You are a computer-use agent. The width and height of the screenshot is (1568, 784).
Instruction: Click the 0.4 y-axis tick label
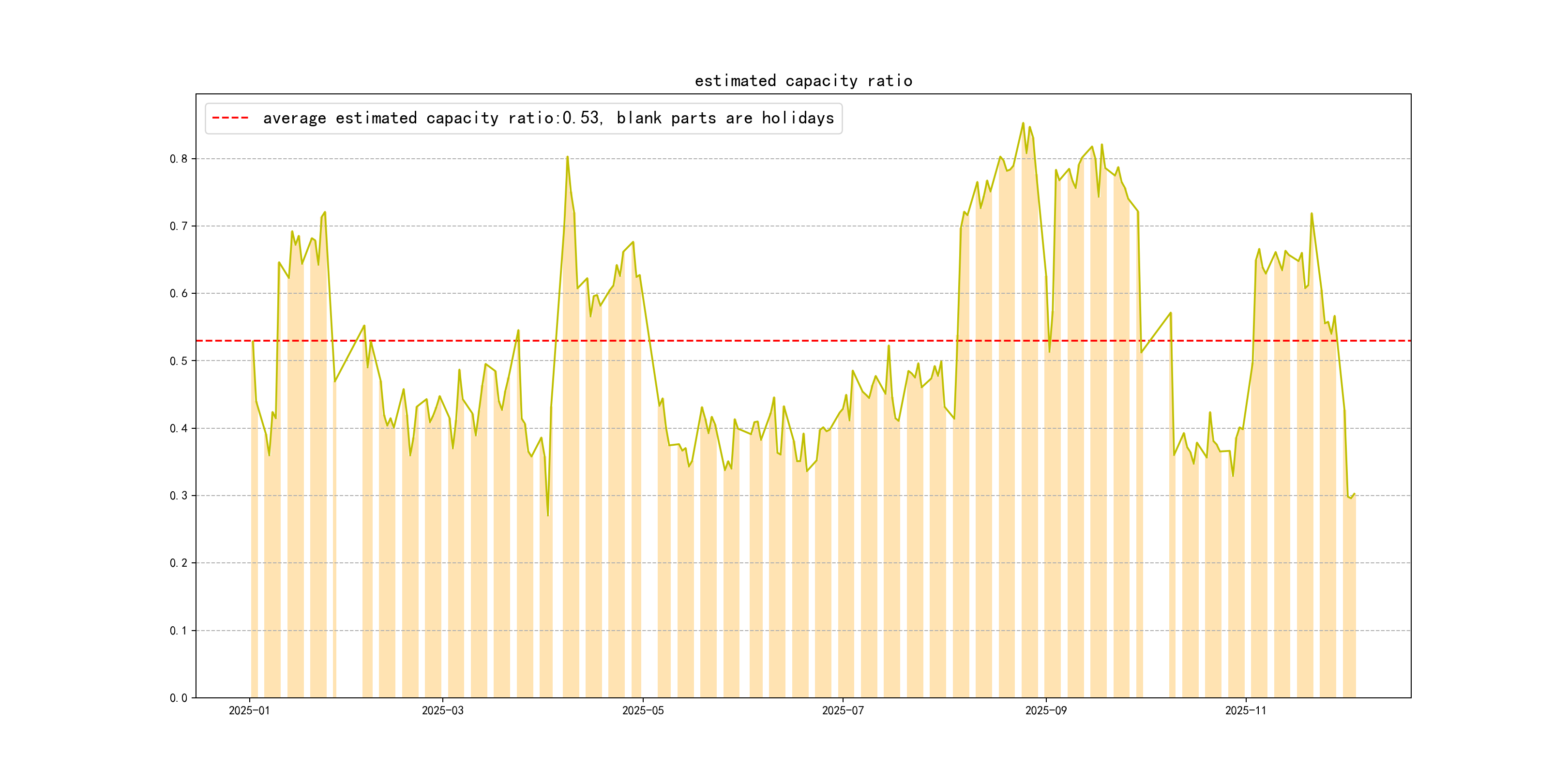179,428
